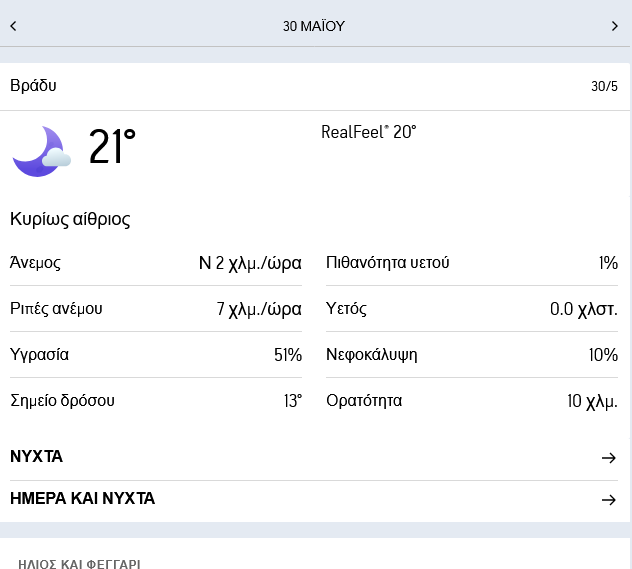Click the 10 χλμ. visibility value
Viewport: 632px width, 569px height.
592,401
